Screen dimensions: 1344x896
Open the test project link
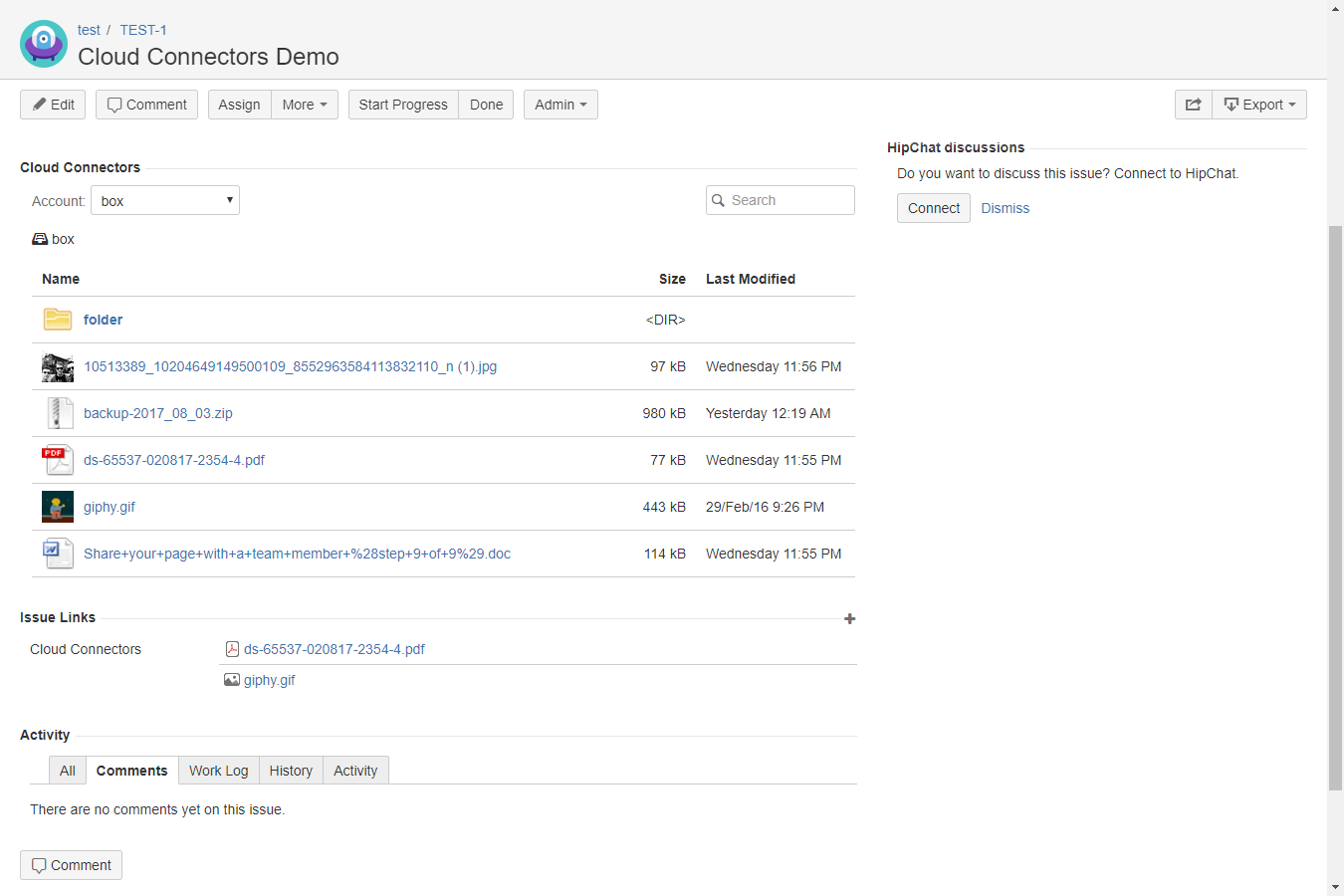pyautogui.click(x=89, y=30)
